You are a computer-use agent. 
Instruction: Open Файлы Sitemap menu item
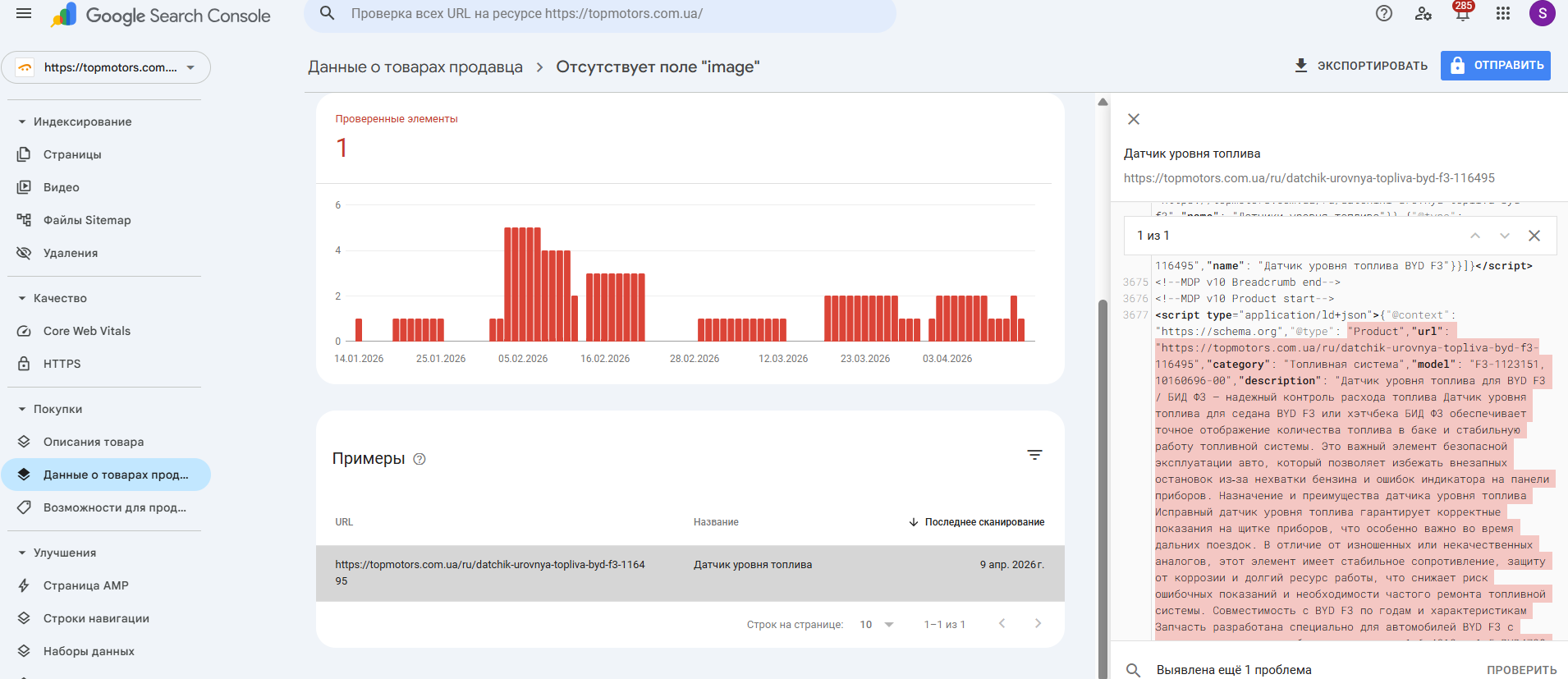pos(87,220)
